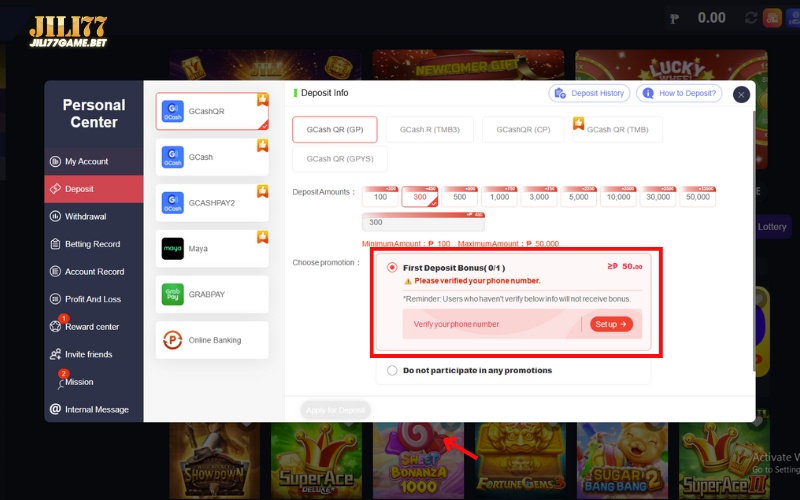Choose deposit amount 5,000
800x500 pixels.
coord(579,197)
